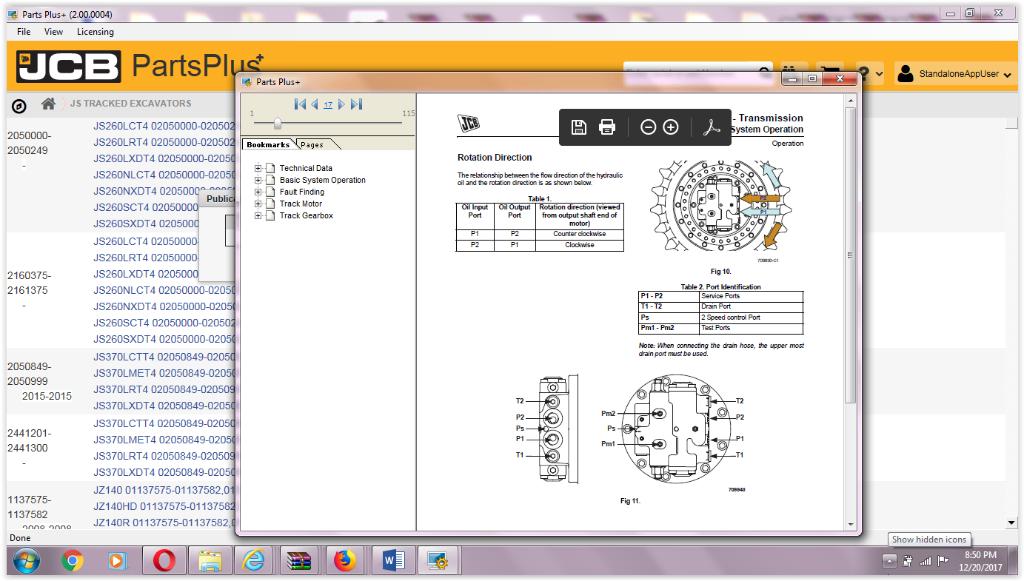Open the help question mark dropdown
The image size is (1024, 581).
pyautogui.click(x=870, y=73)
